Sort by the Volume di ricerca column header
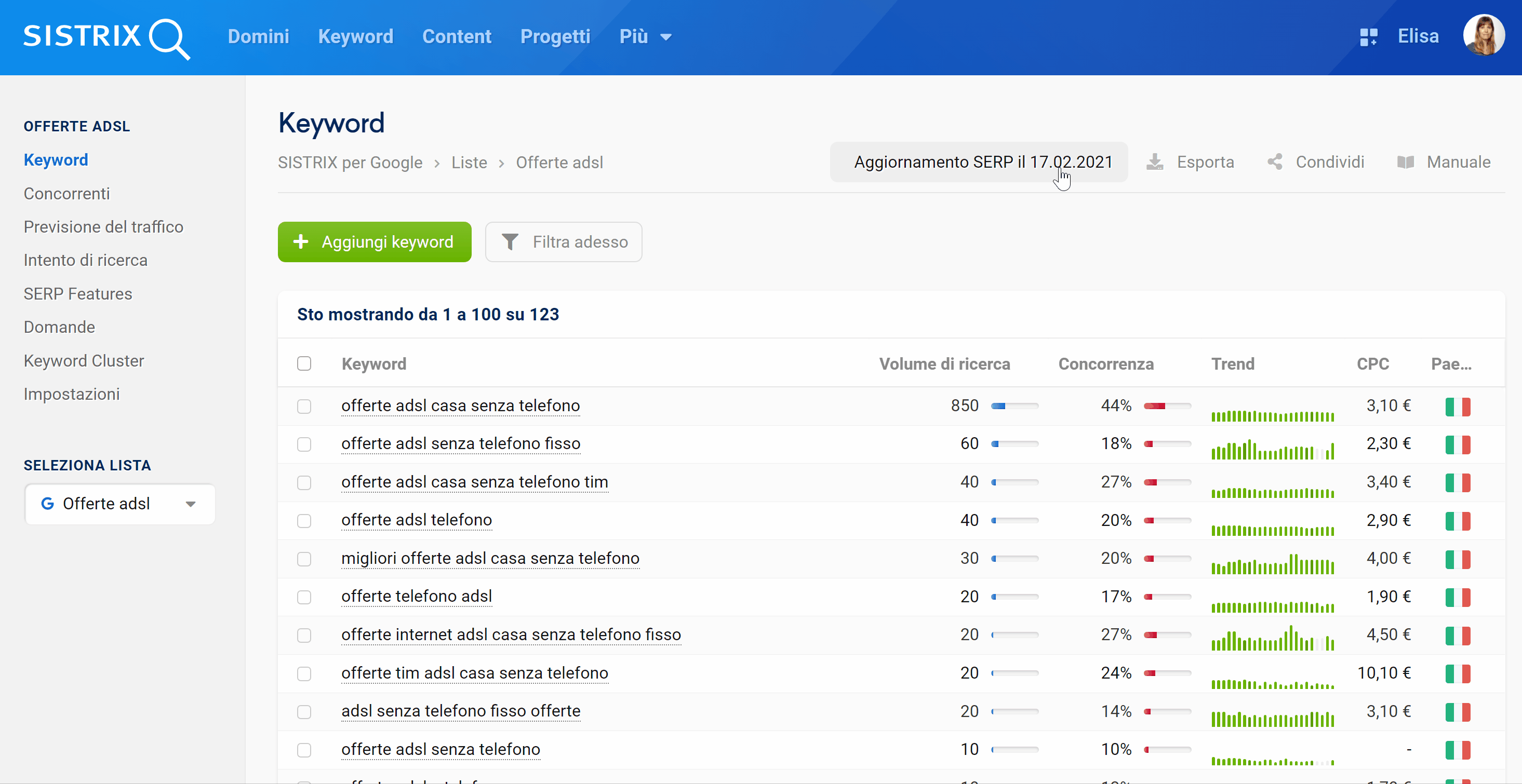Viewport: 1522px width, 784px height. click(944, 363)
